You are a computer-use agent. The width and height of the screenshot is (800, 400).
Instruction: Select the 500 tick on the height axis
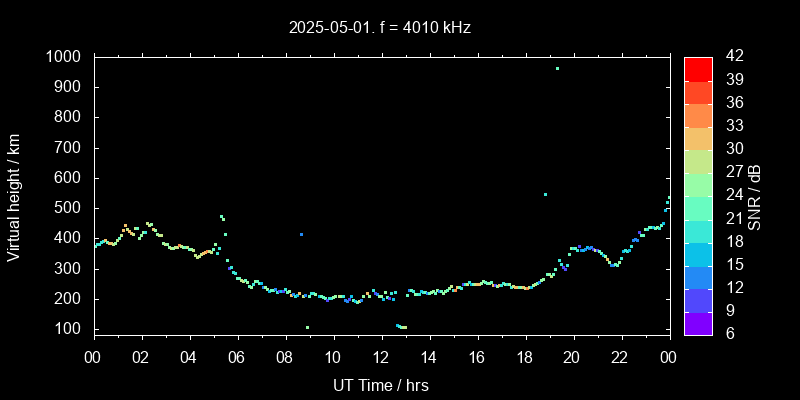[70, 208]
